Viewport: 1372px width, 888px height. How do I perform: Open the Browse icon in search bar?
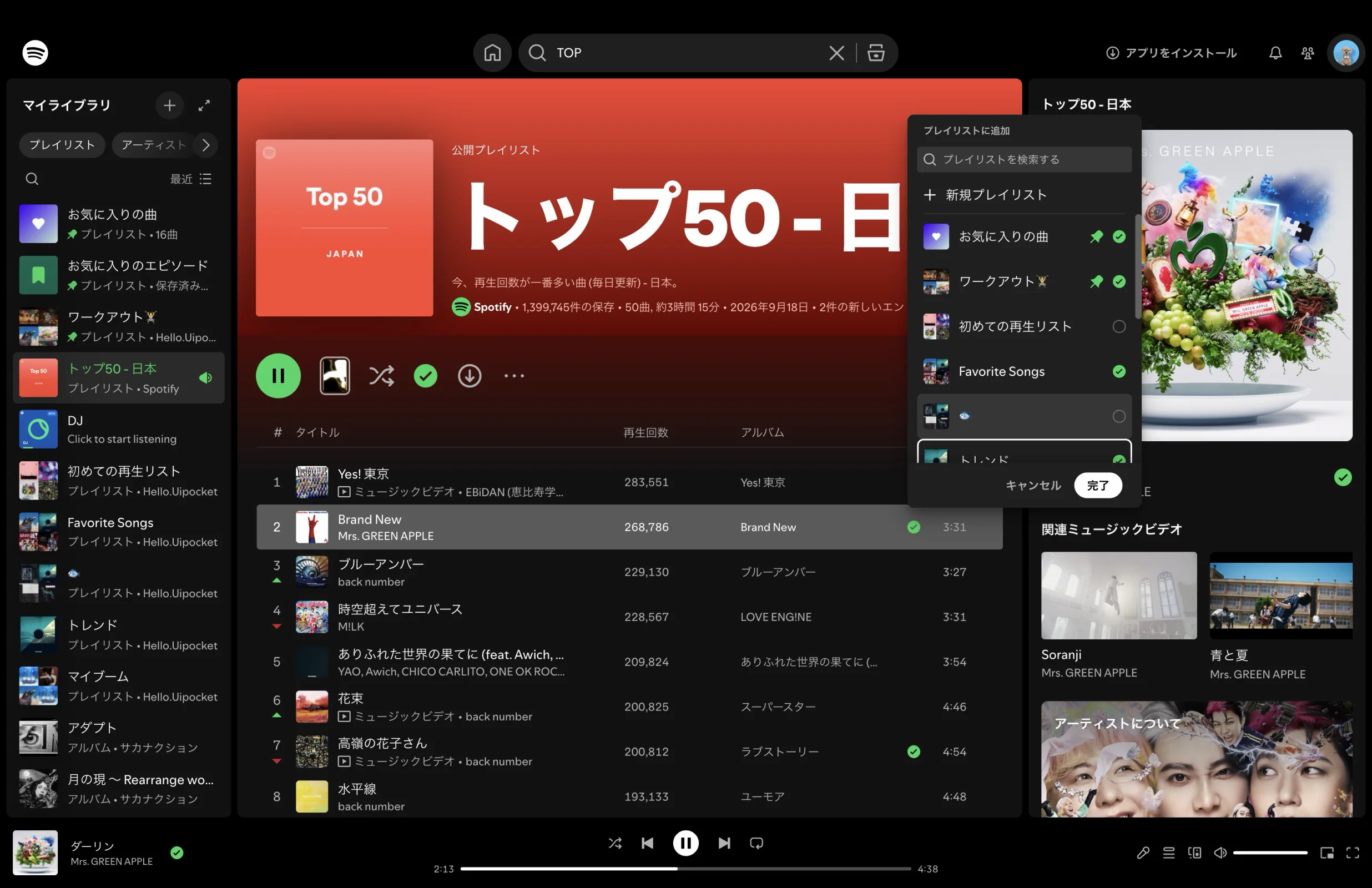pyautogui.click(x=876, y=53)
